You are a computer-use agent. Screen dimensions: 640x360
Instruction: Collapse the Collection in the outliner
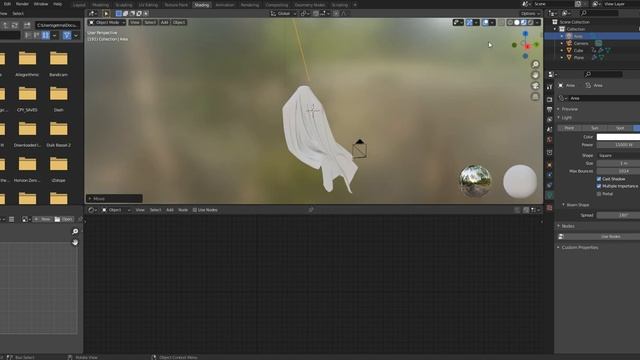coord(555,29)
